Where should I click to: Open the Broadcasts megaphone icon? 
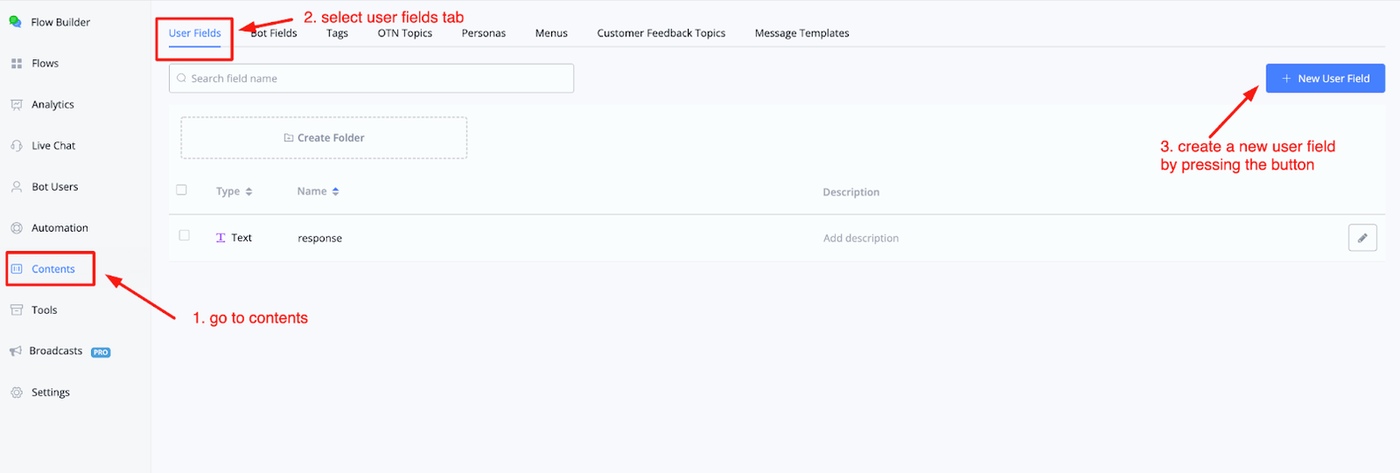[16, 351]
